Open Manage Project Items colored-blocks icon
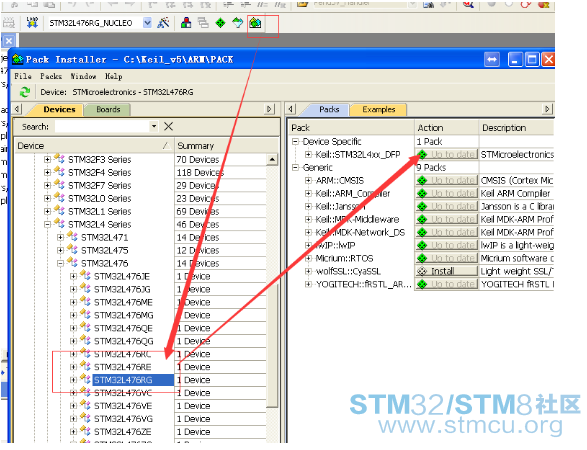 tap(186, 23)
